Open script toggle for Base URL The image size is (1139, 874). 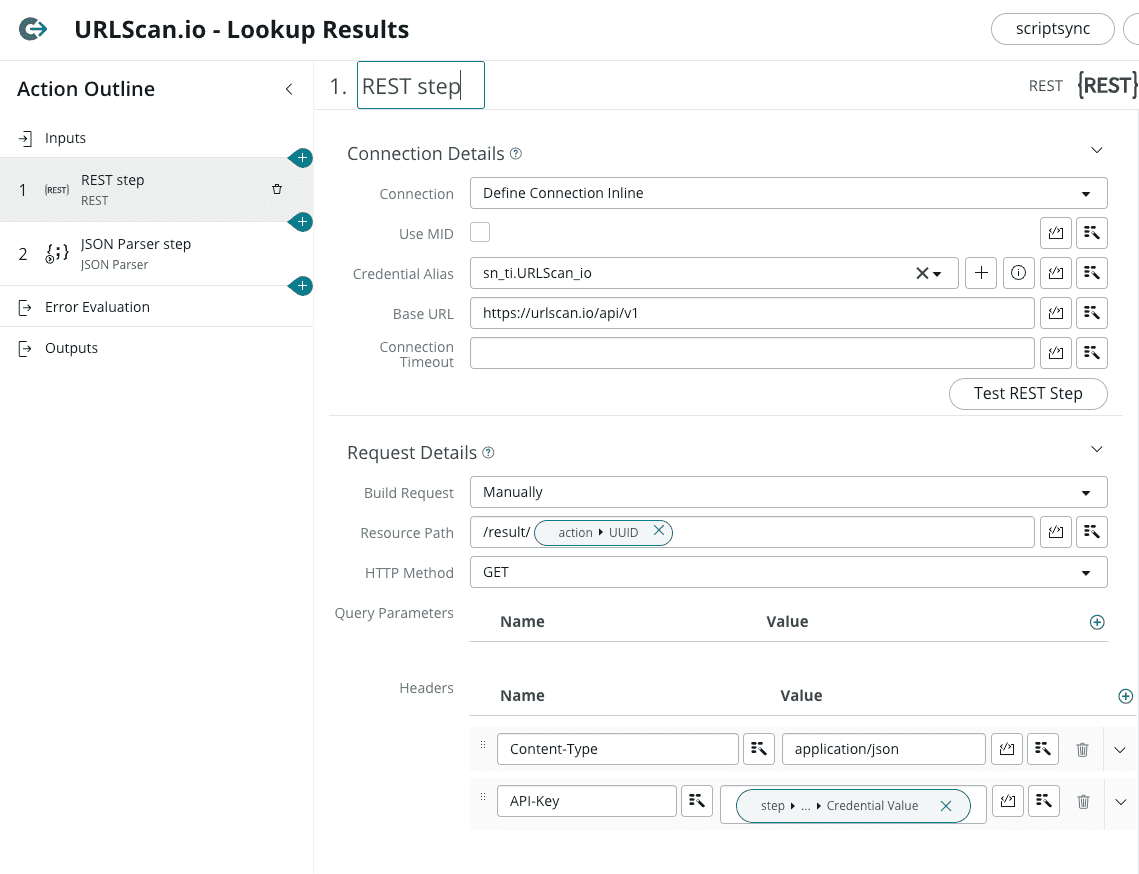[1055, 313]
